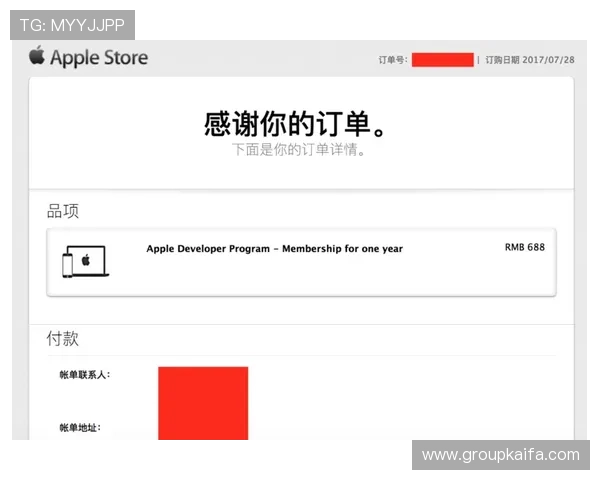The height and width of the screenshot is (480, 600).
Task: Click the '帐单联系人:' label
Action: tap(85, 375)
